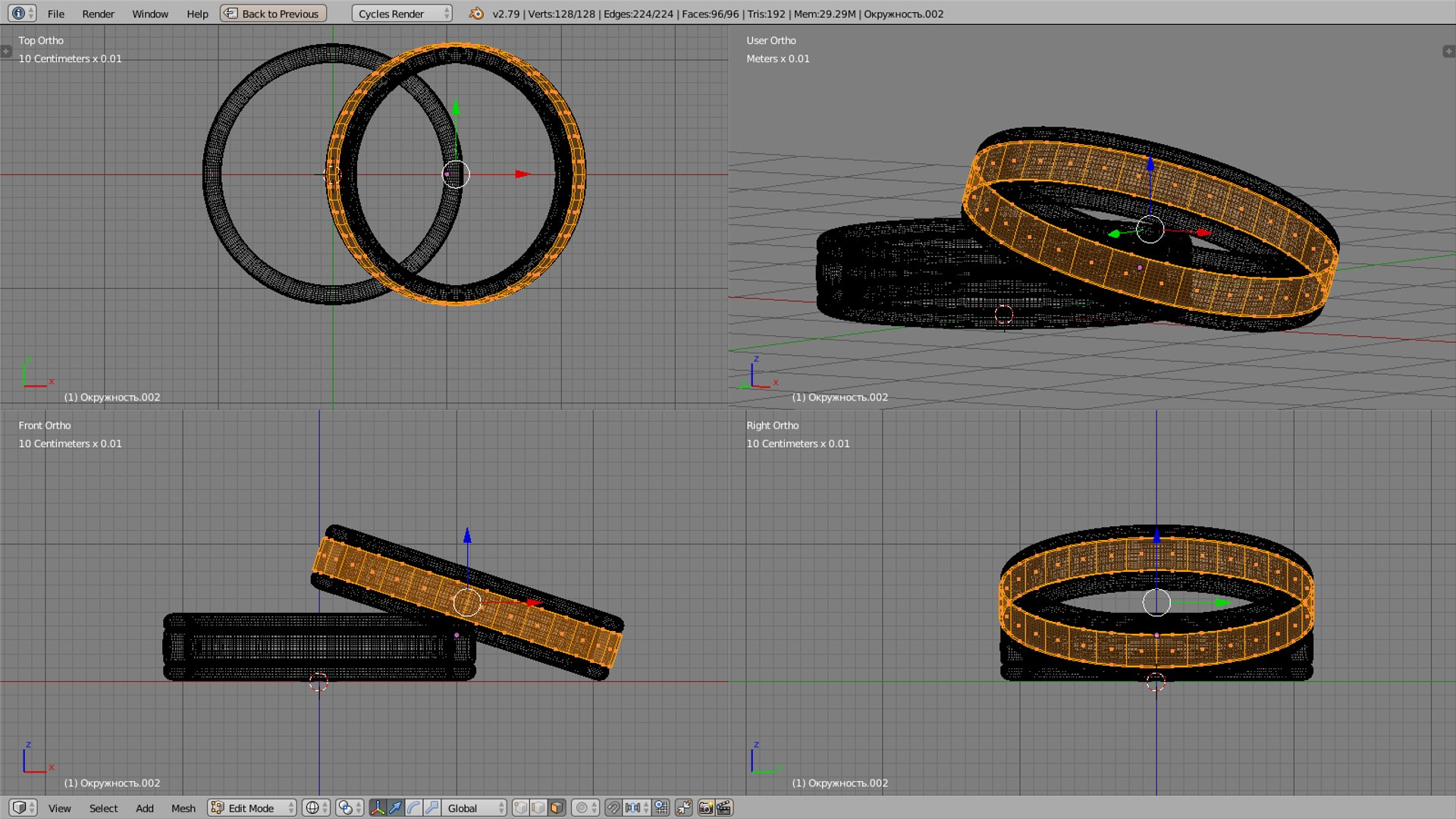Toggle the 3D manipulator widget icon

coord(377,808)
